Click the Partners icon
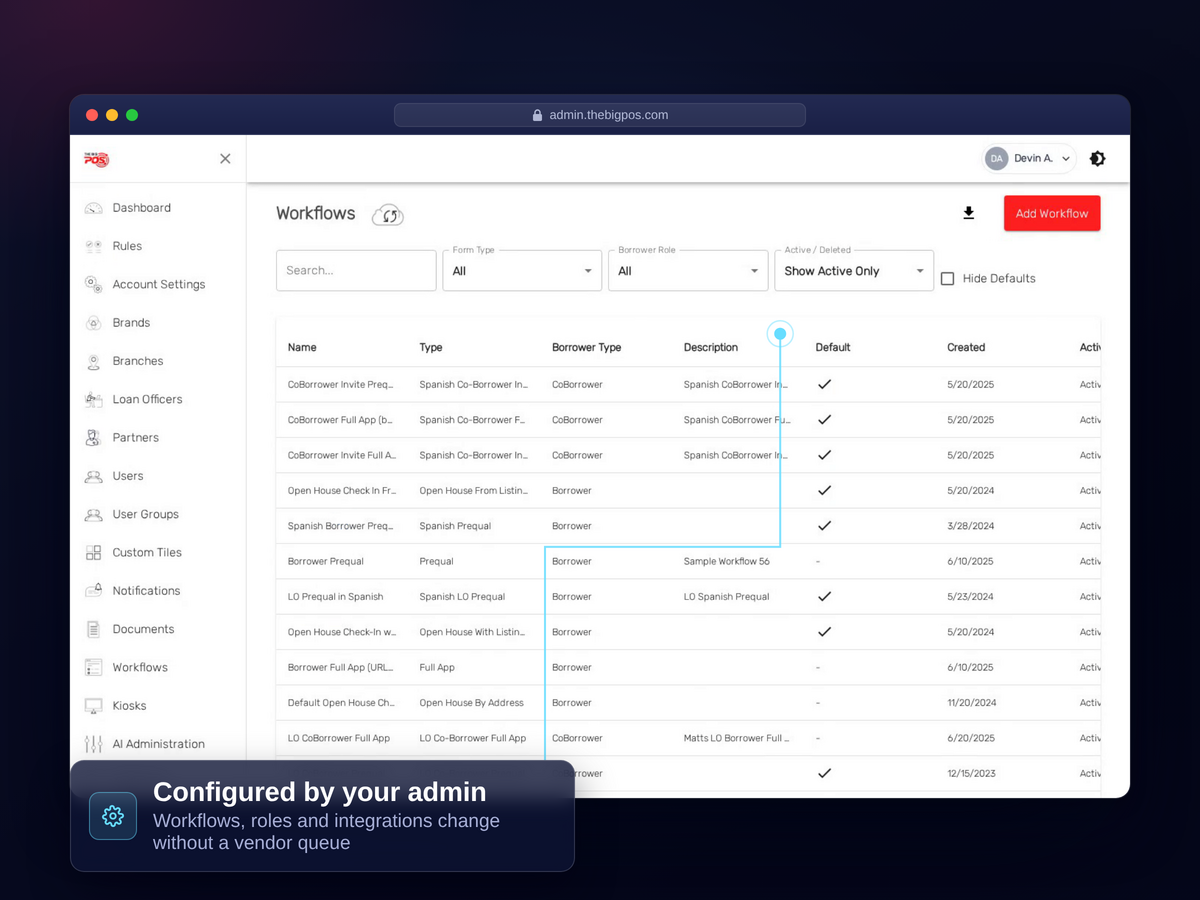 (94, 438)
